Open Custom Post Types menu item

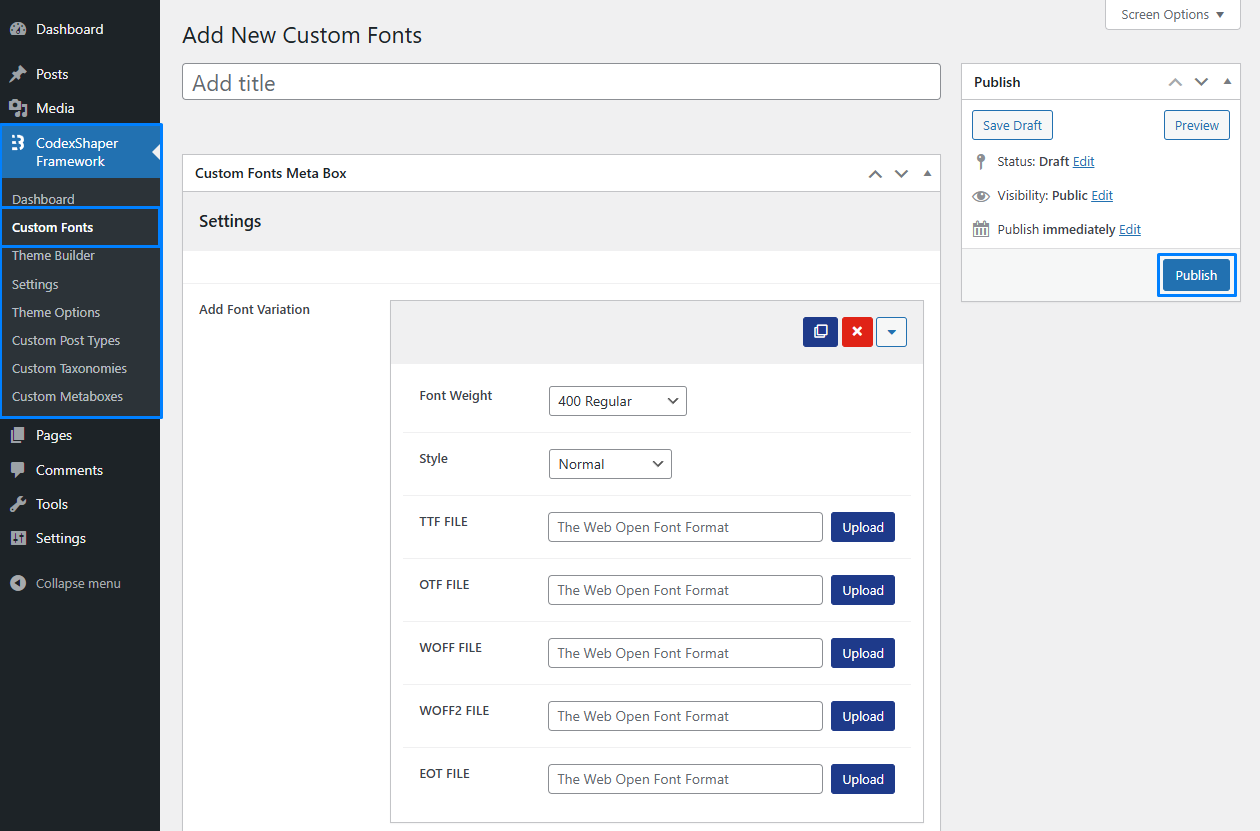(64, 340)
